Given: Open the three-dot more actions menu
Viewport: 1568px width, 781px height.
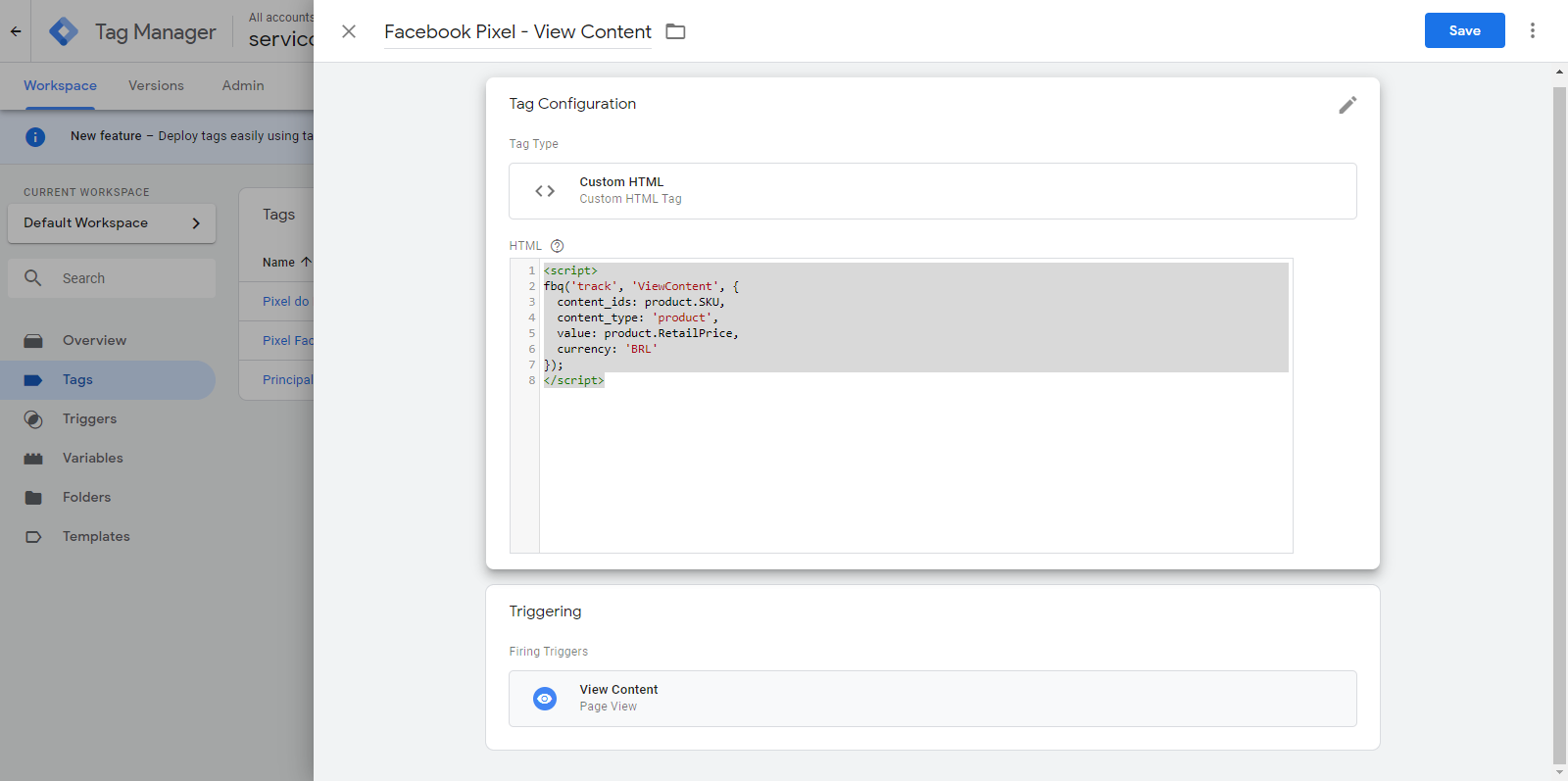Looking at the screenshot, I should (x=1532, y=30).
